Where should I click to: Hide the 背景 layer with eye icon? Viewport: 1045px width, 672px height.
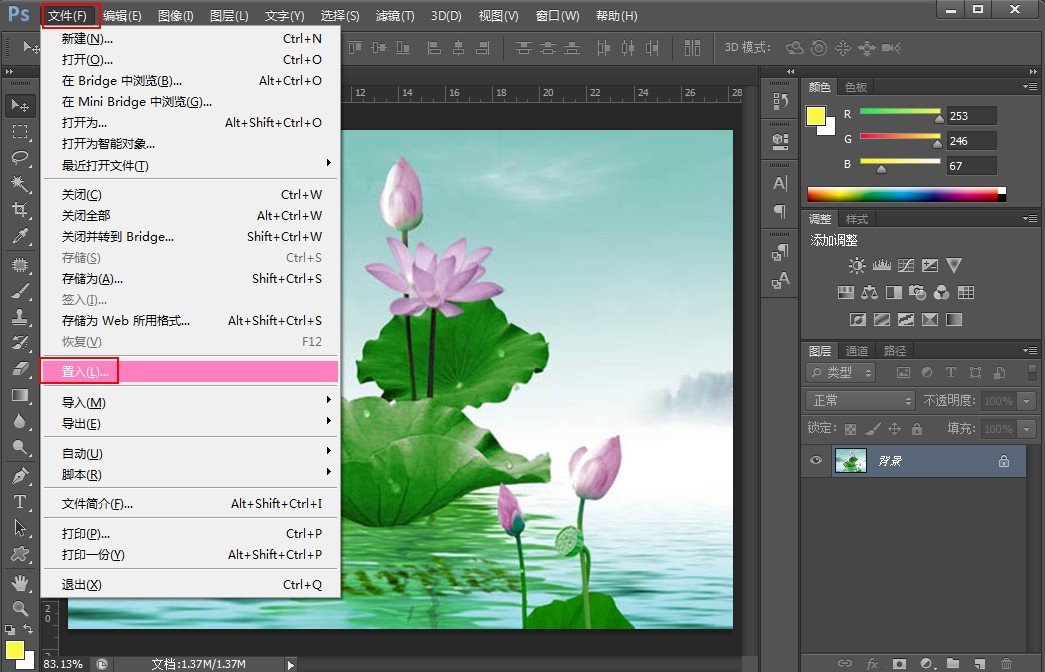coord(816,461)
